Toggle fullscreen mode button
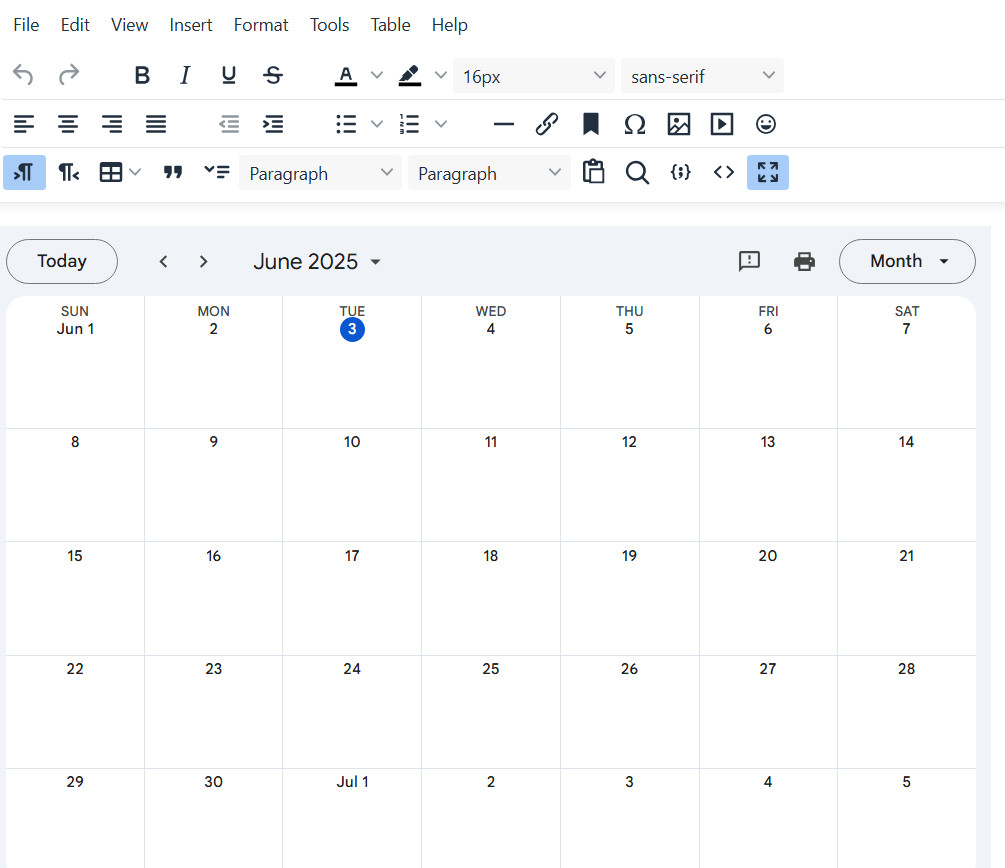The height and width of the screenshot is (868, 1005). coord(767,173)
